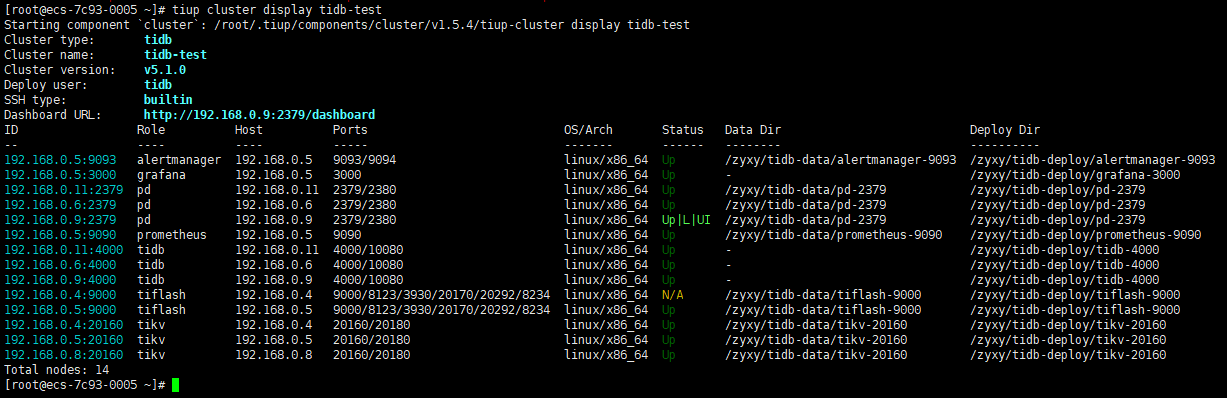Click the Up|L|UI status of pd 192.168.0.9
Image resolution: width=1227 pixels, height=398 pixels.
(686, 220)
